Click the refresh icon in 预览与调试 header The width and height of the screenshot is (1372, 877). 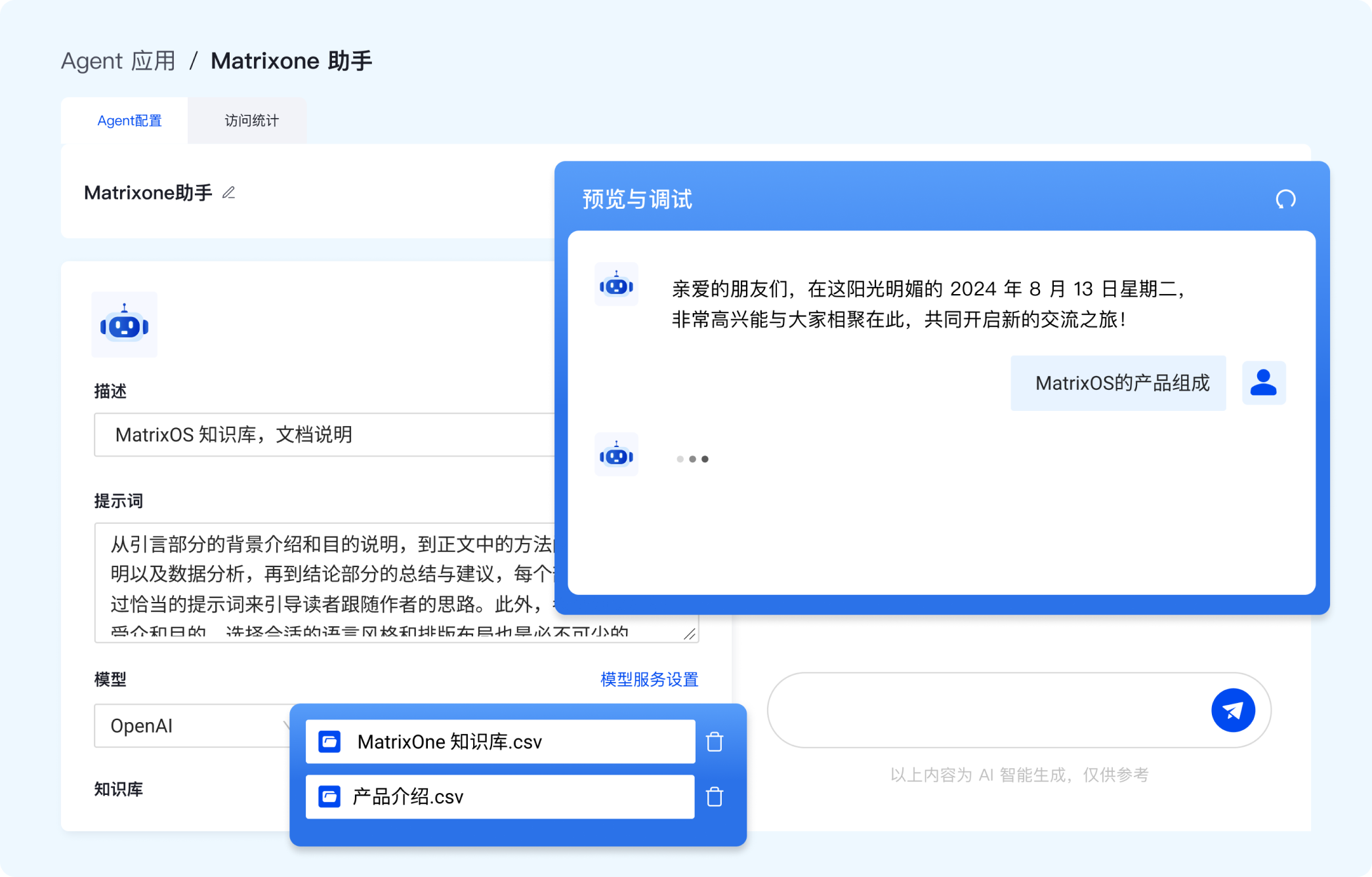click(x=1285, y=199)
